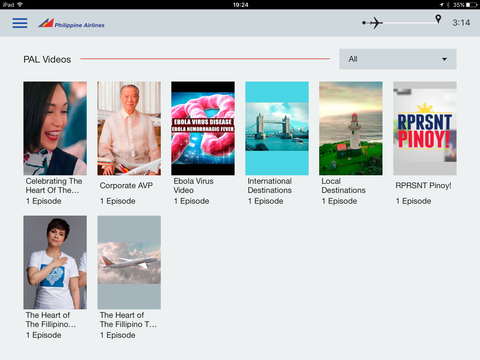Select the International Destinations title
480x360 pixels.
[270, 186]
